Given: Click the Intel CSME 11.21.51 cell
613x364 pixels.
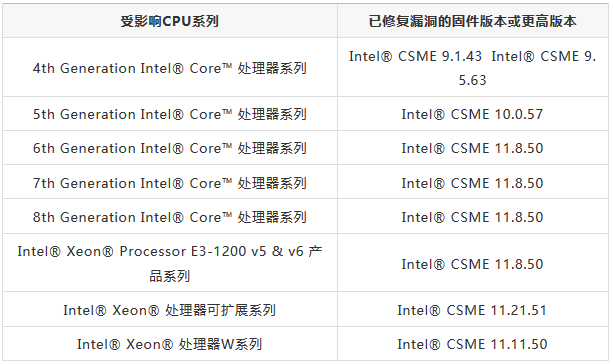Looking at the screenshot, I should (473, 309).
